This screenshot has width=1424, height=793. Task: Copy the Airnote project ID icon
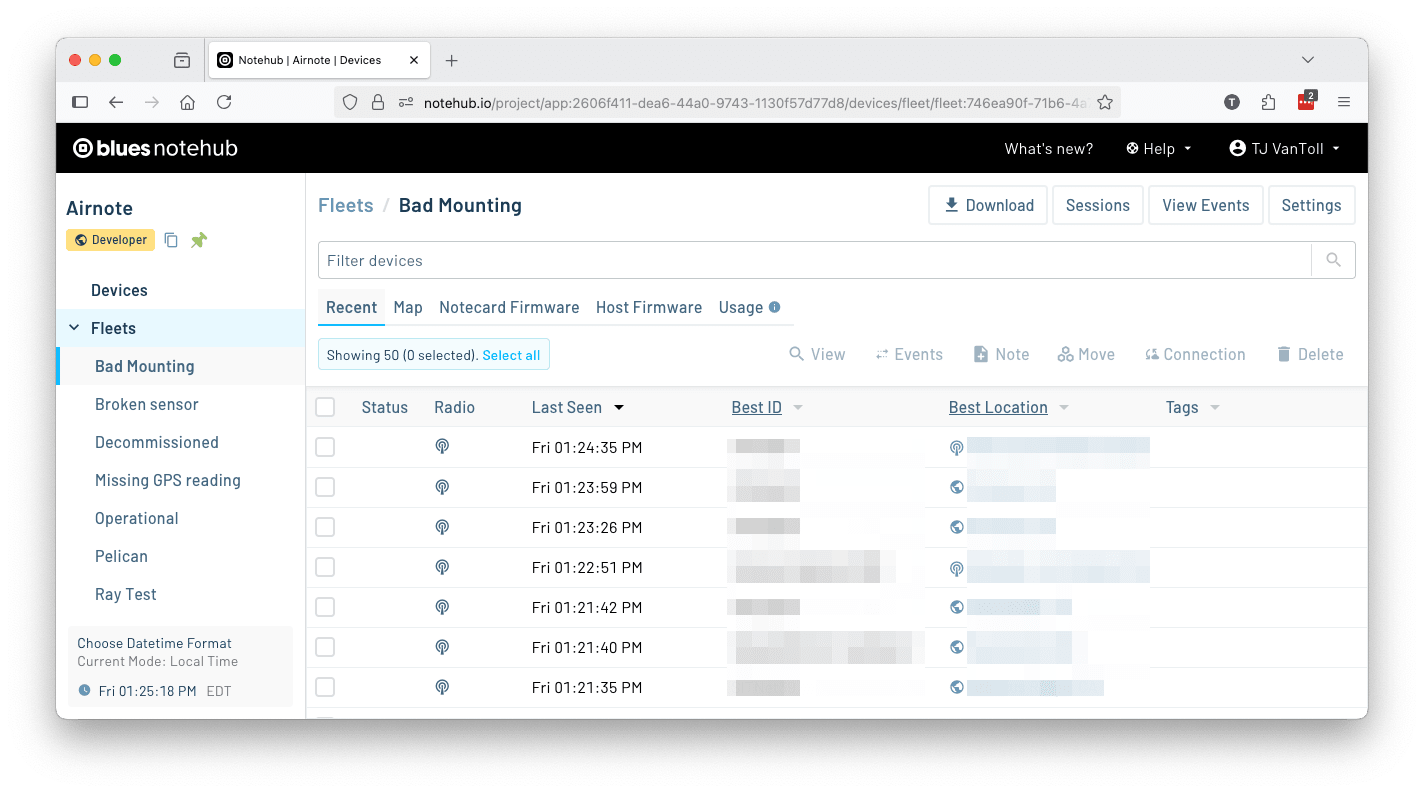click(x=172, y=240)
